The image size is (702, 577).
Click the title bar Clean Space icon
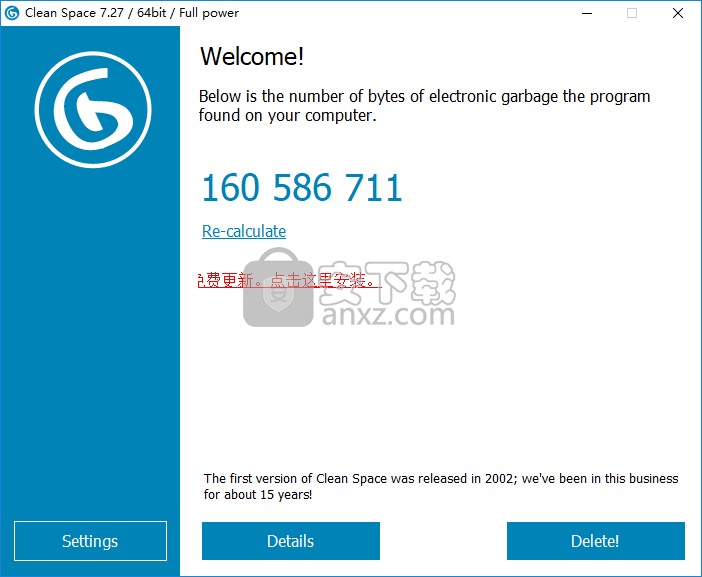point(12,13)
